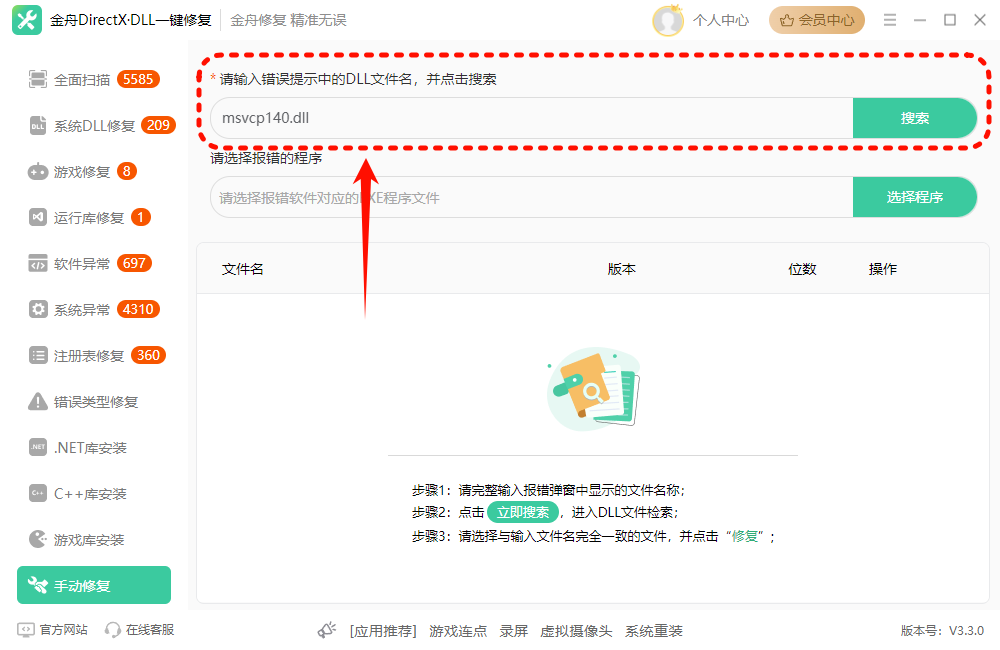Focus the 请选择报错软件 EXE input field
The width and height of the screenshot is (1000, 650).
click(532, 197)
